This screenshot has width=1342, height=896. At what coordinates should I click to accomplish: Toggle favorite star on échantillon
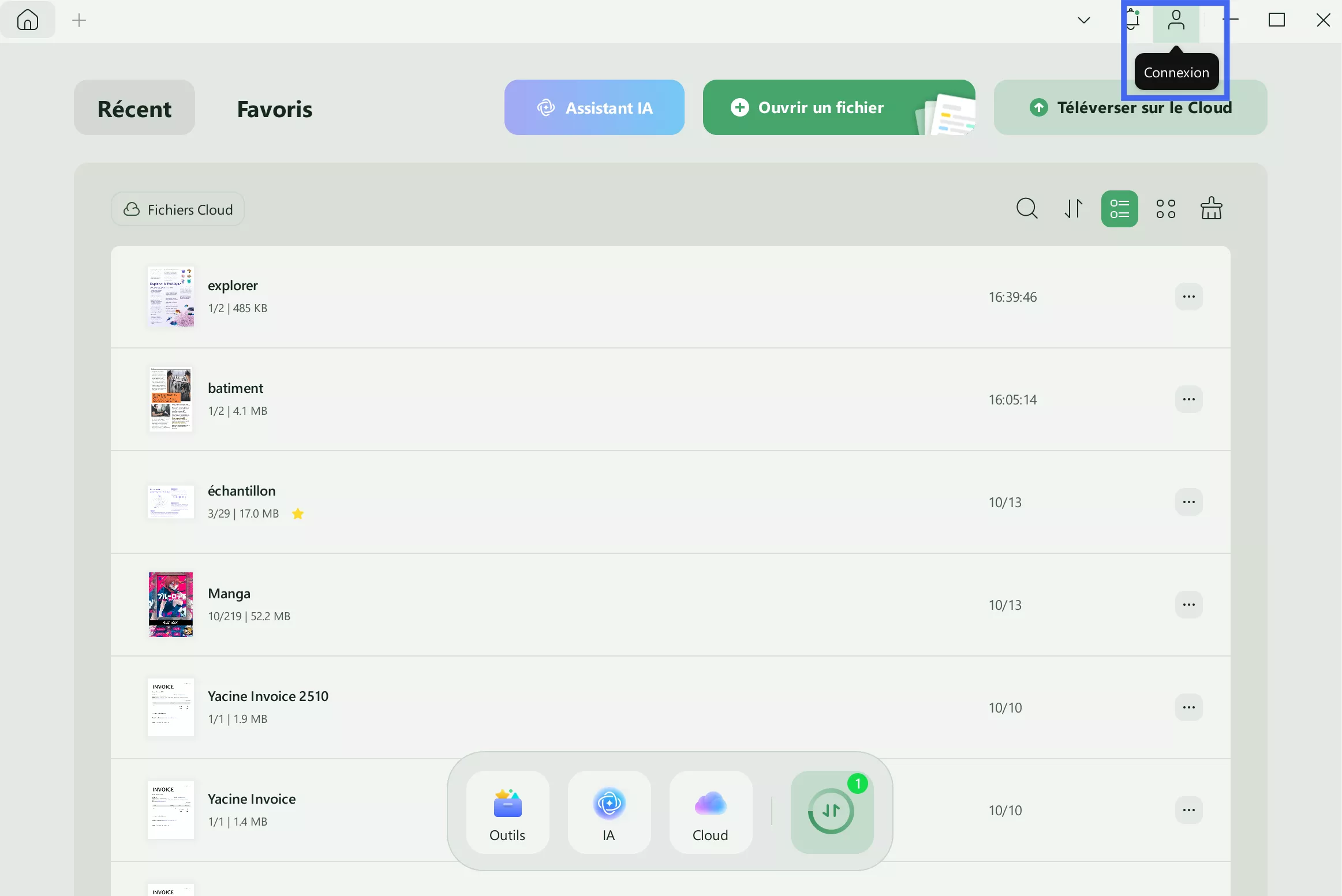(x=298, y=513)
